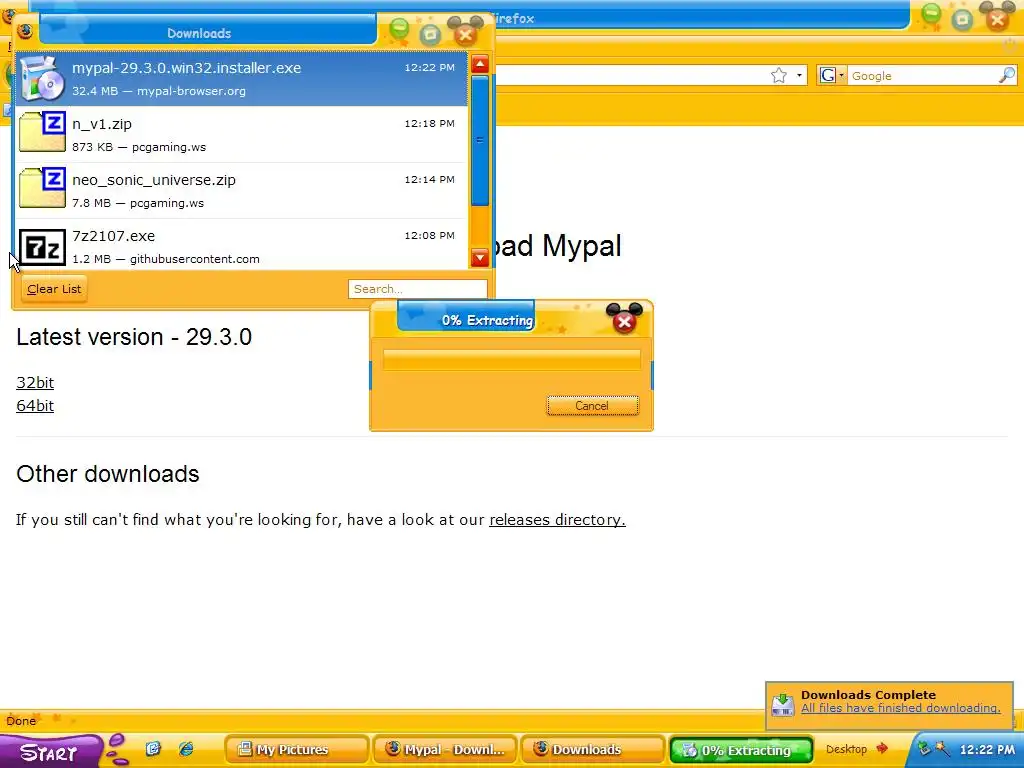Screen dimensions: 1024x768
Task: Select the 7z2107.exe file name
Action: [x=114, y=236]
